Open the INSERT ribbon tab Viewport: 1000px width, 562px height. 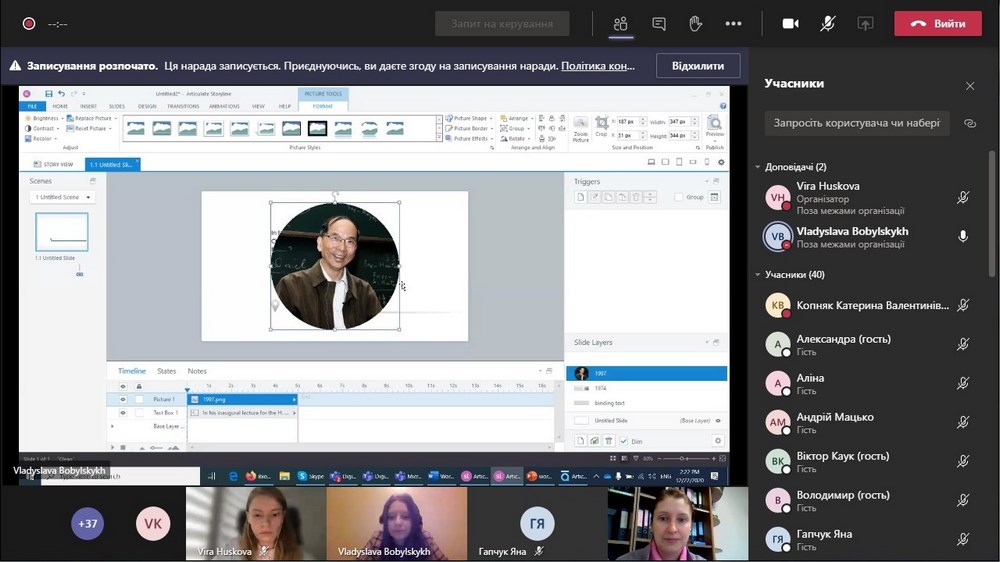[x=88, y=106]
